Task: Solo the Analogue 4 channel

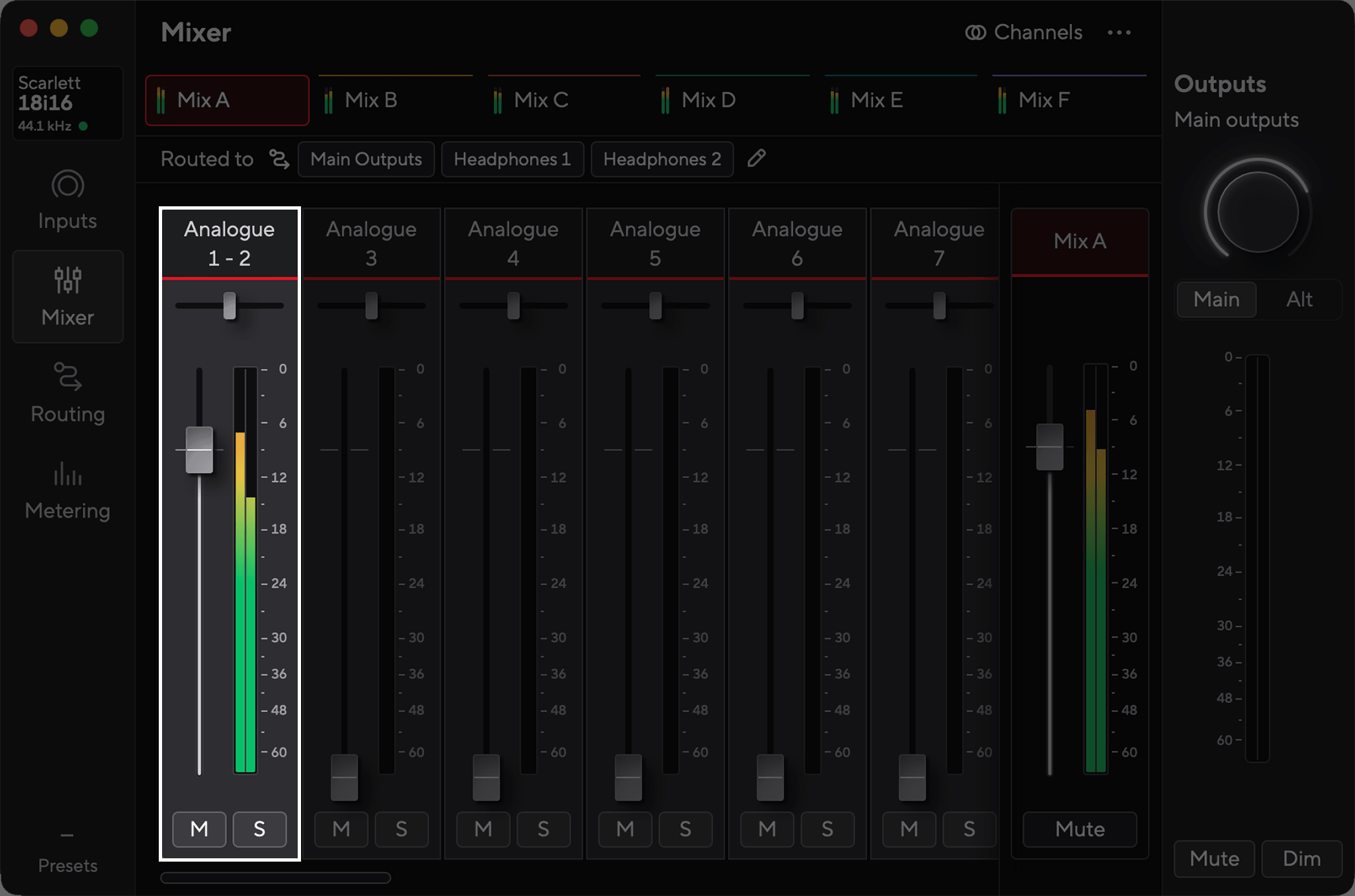Action: [x=543, y=829]
